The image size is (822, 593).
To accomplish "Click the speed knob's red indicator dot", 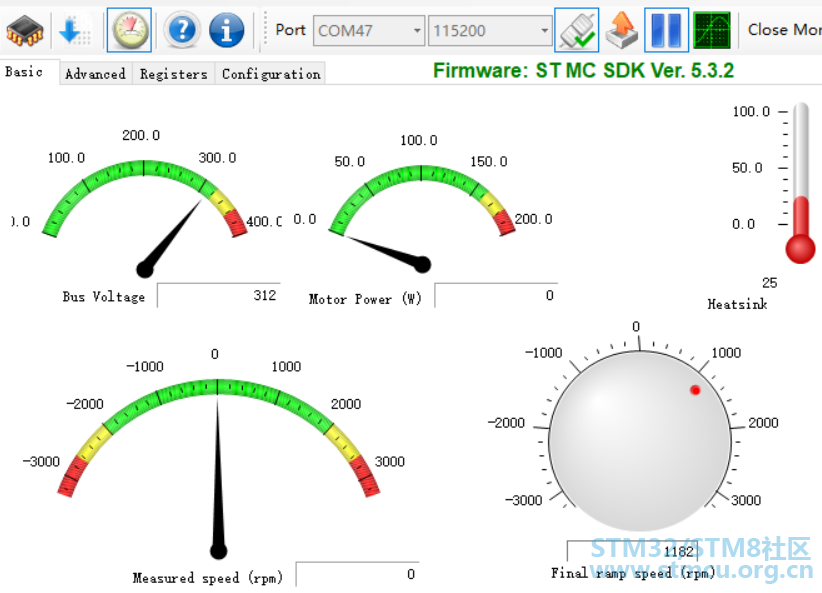I will pos(695,389).
